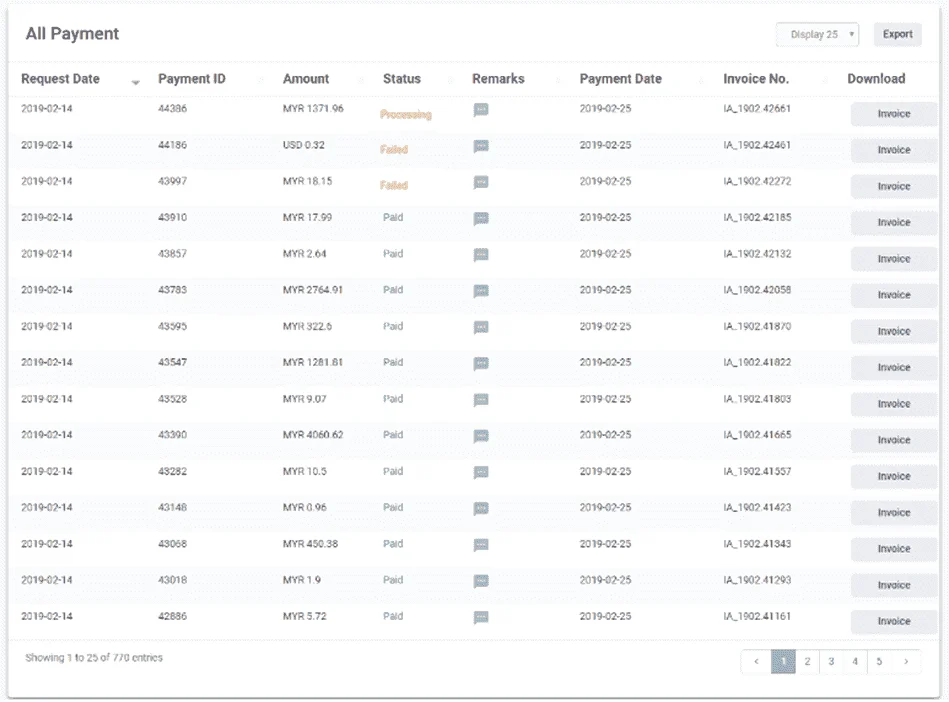
Task: Go to previous page arrow in pagination
Action: pos(757,661)
